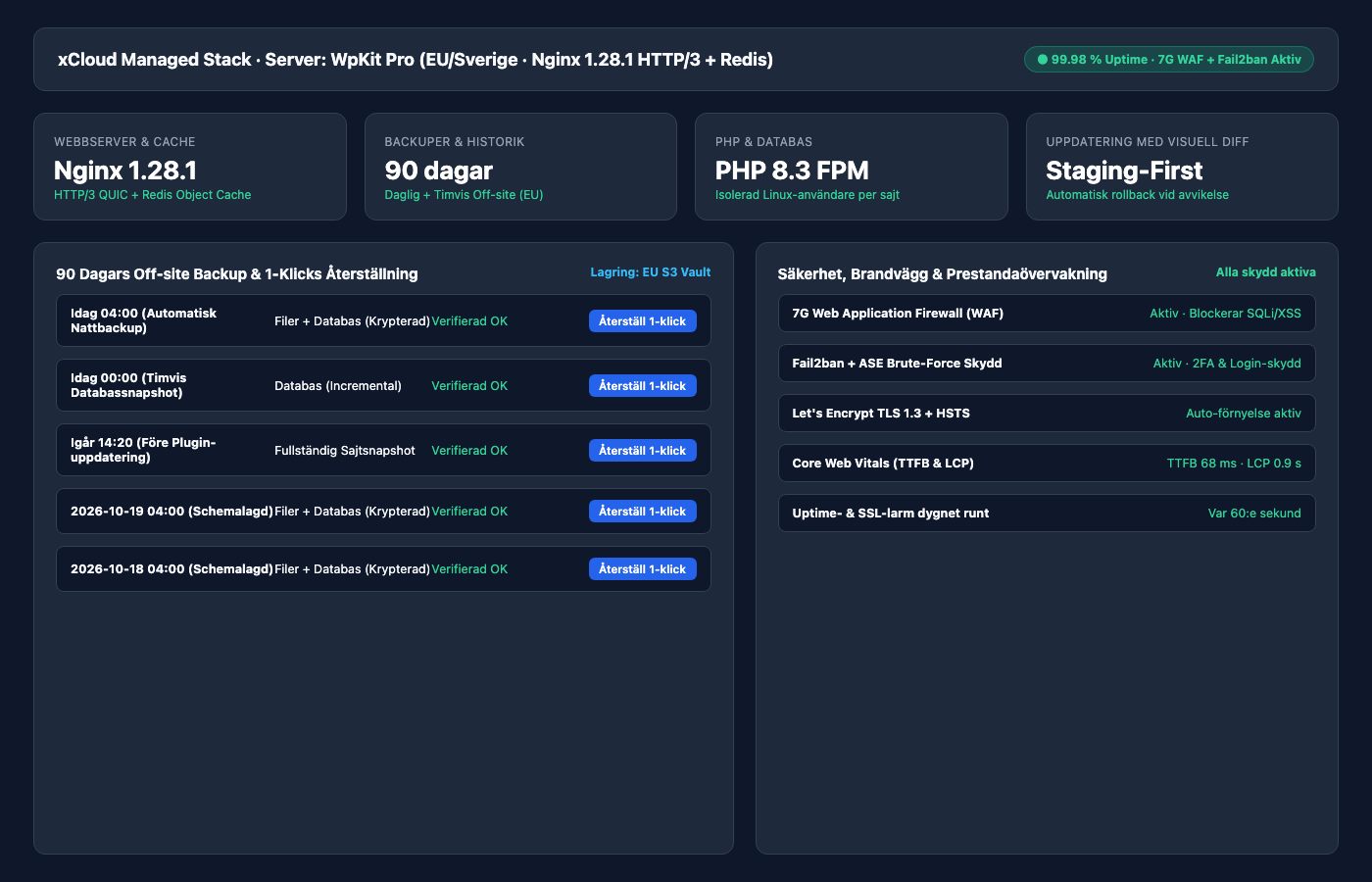Open the Lagring: EU S3 Vault link
The image size is (1372, 882).
[x=651, y=272]
